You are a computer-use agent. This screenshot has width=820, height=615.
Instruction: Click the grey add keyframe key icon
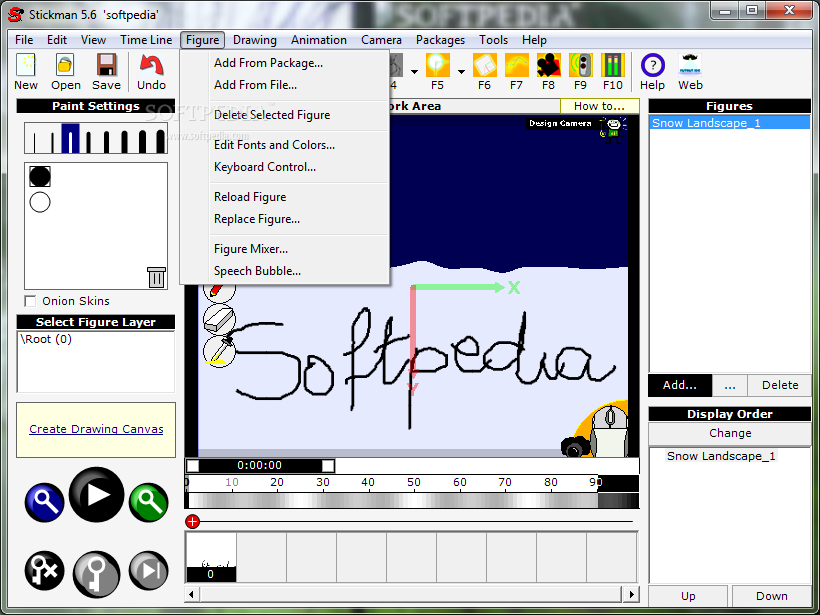click(96, 574)
